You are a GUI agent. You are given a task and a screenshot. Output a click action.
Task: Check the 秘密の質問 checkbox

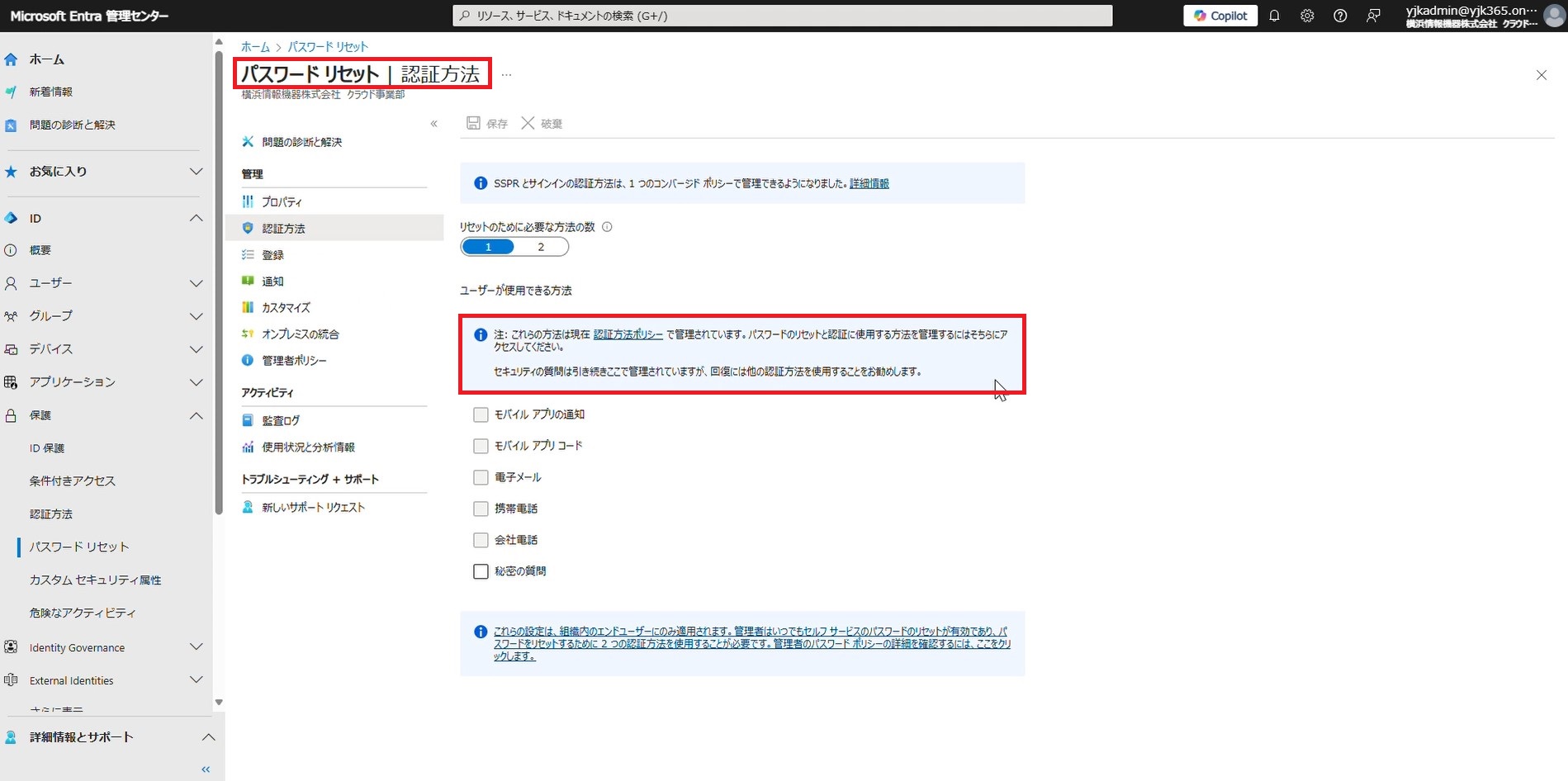coord(481,571)
